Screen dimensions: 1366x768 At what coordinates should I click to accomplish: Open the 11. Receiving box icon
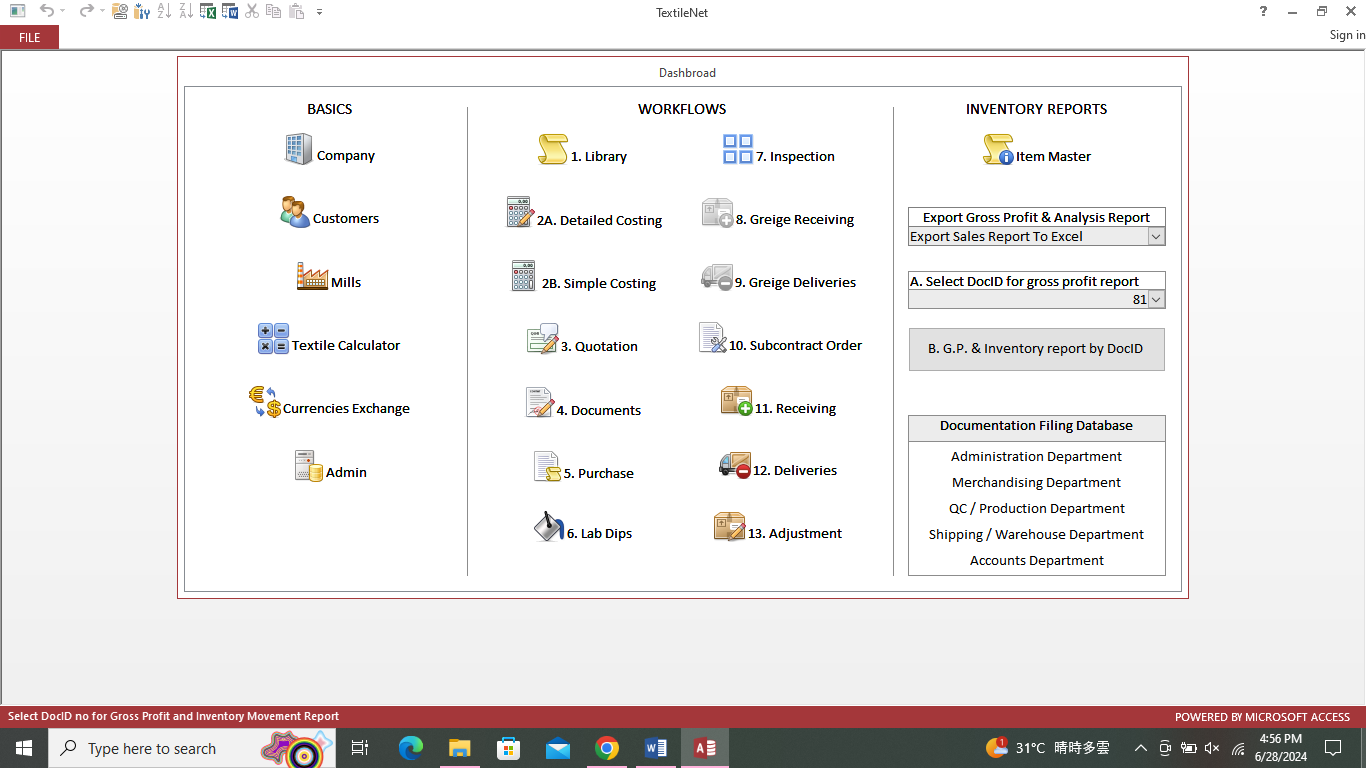tap(736, 402)
